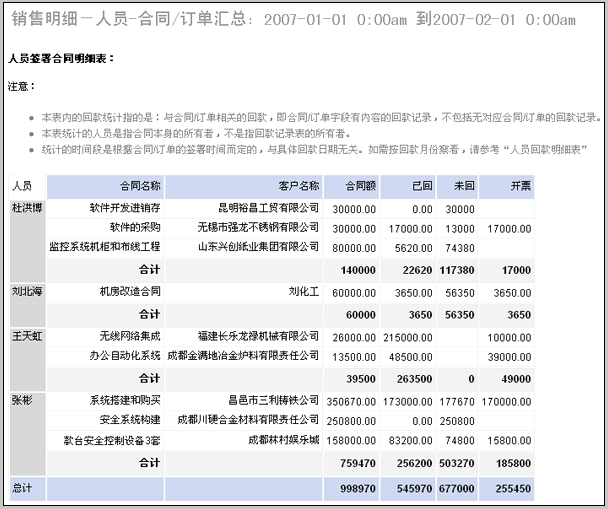Open the 无线网络集成 contract

130,335
